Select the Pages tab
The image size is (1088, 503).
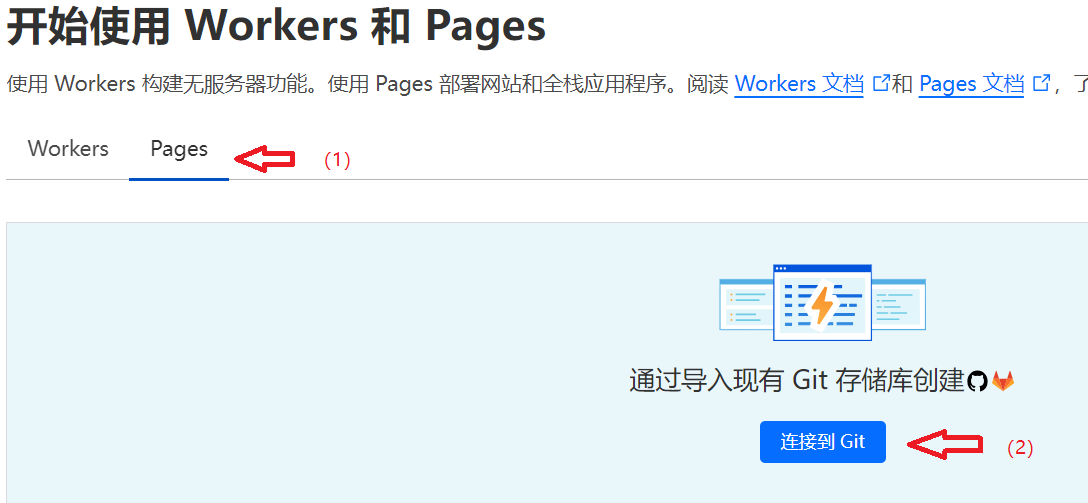(179, 149)
